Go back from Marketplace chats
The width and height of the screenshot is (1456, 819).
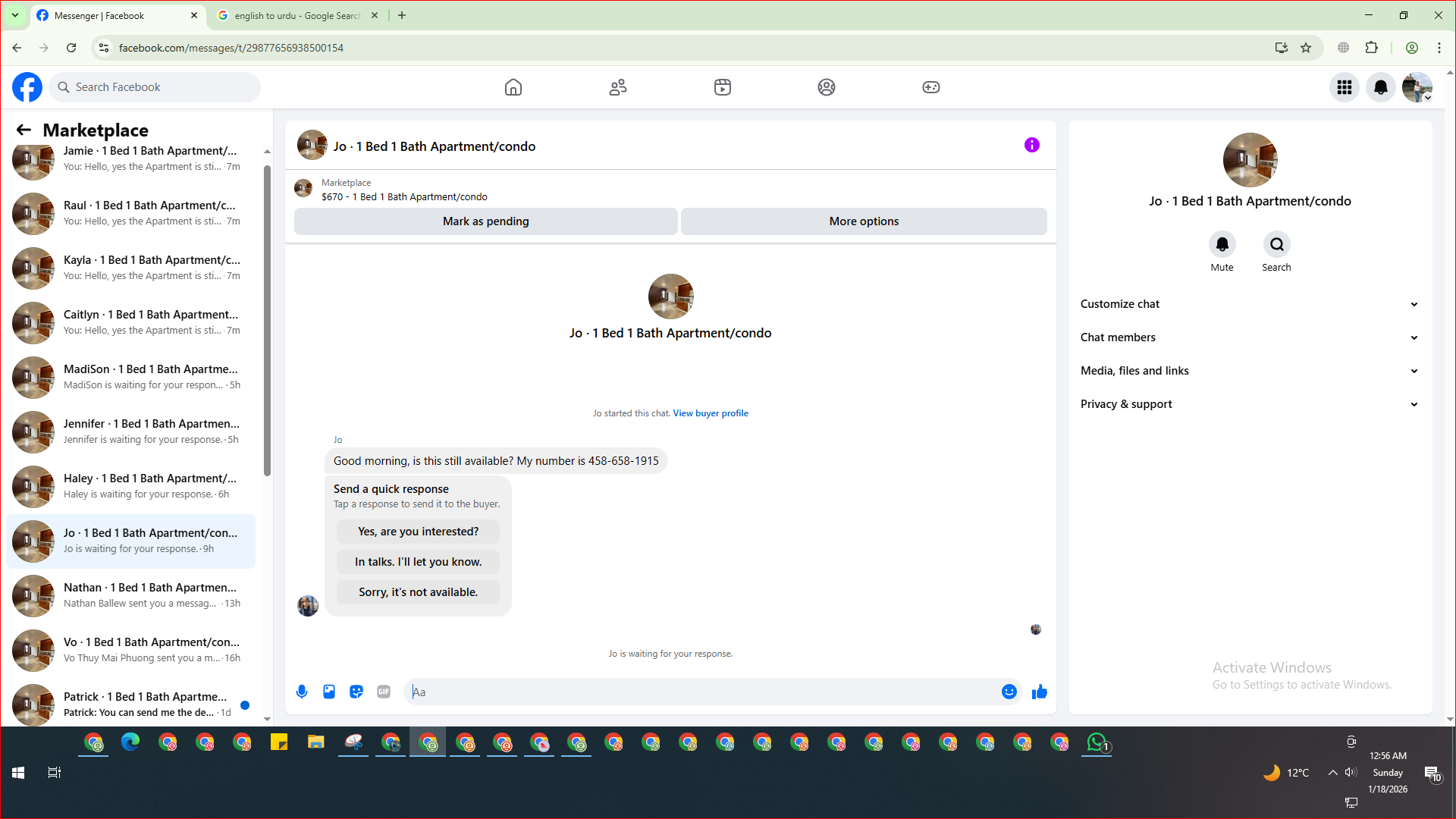[x=24, y=130]
